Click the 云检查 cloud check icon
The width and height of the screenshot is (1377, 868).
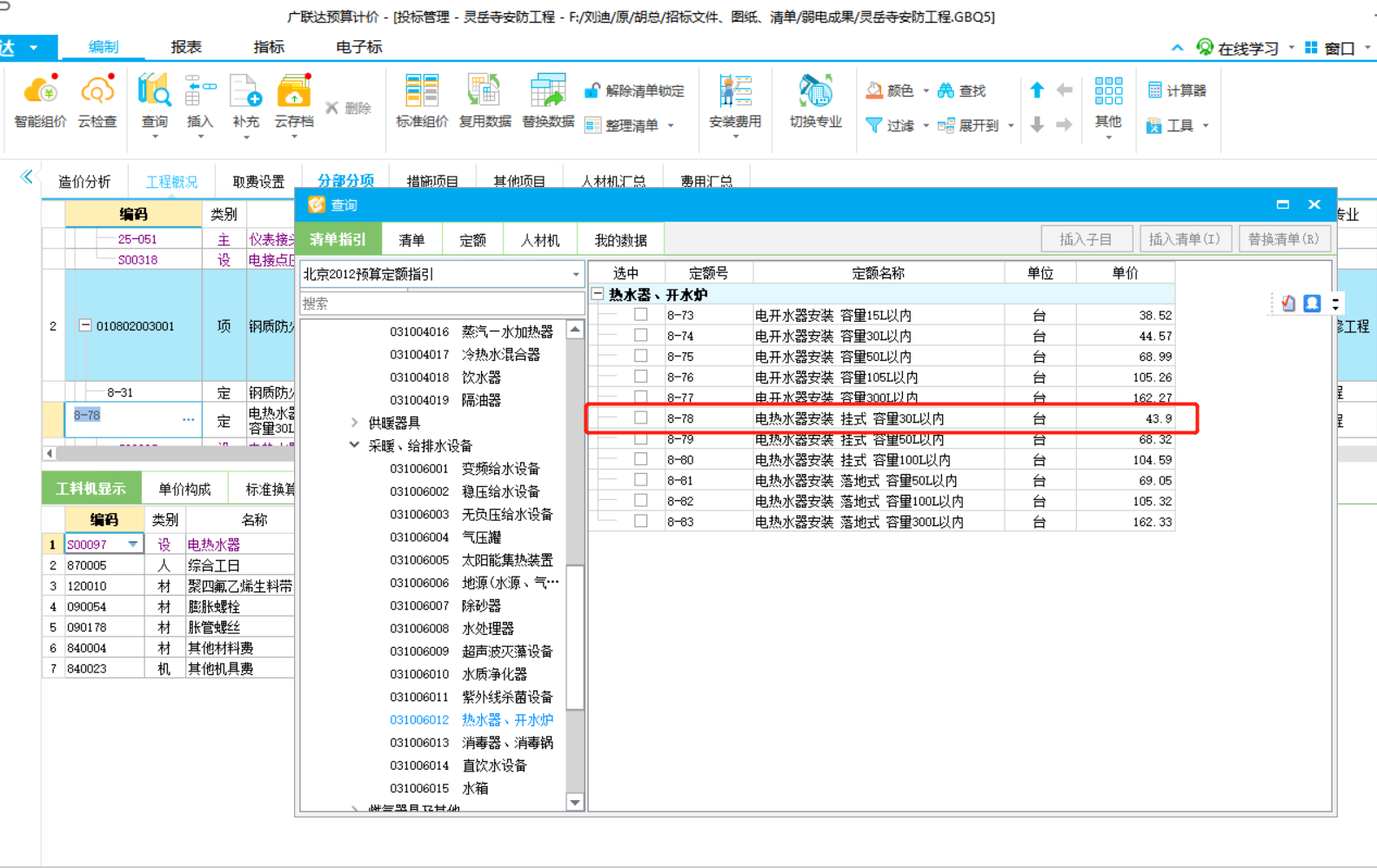click(97, 102)
